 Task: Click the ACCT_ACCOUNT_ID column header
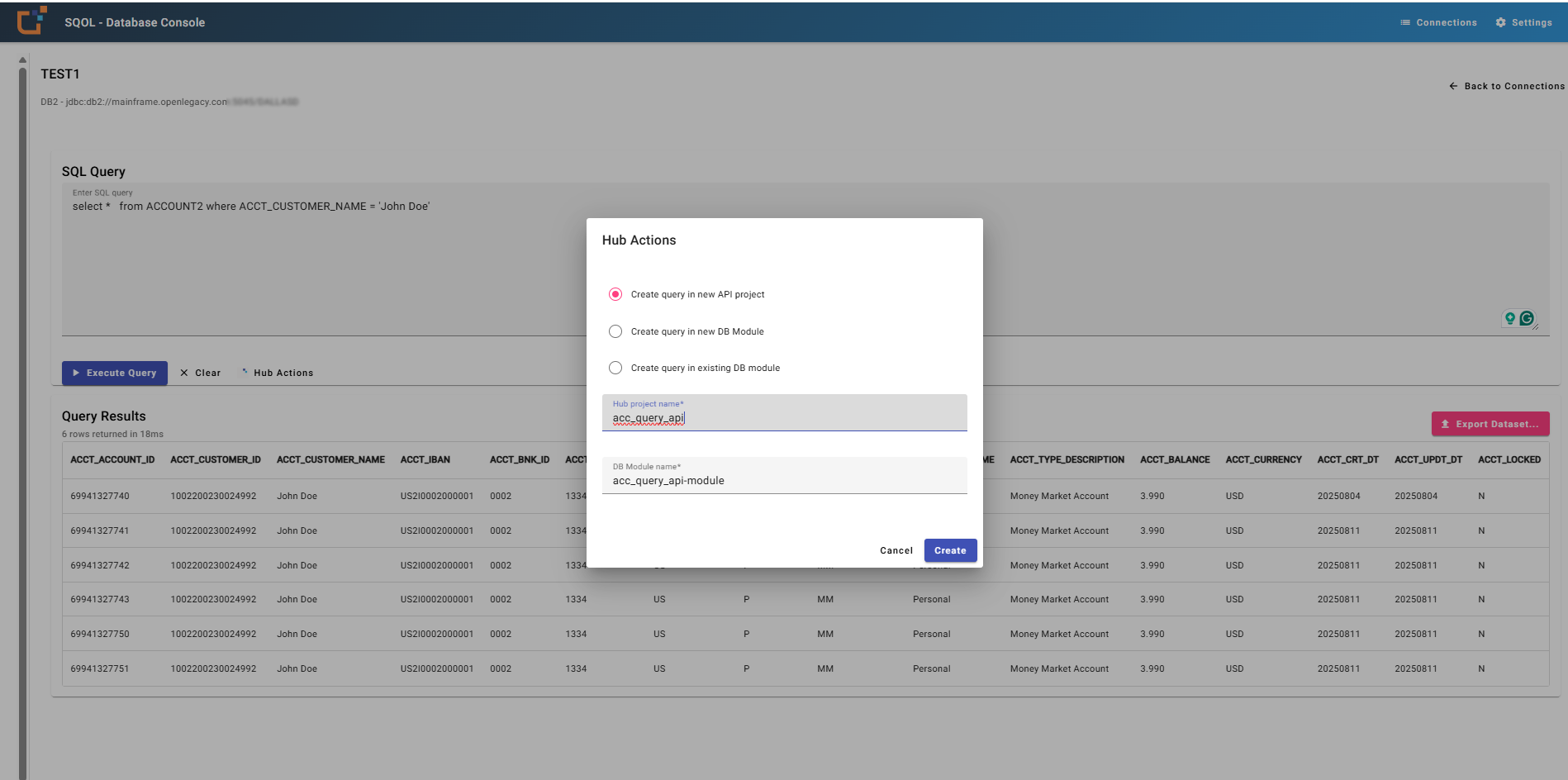(112, 459)
